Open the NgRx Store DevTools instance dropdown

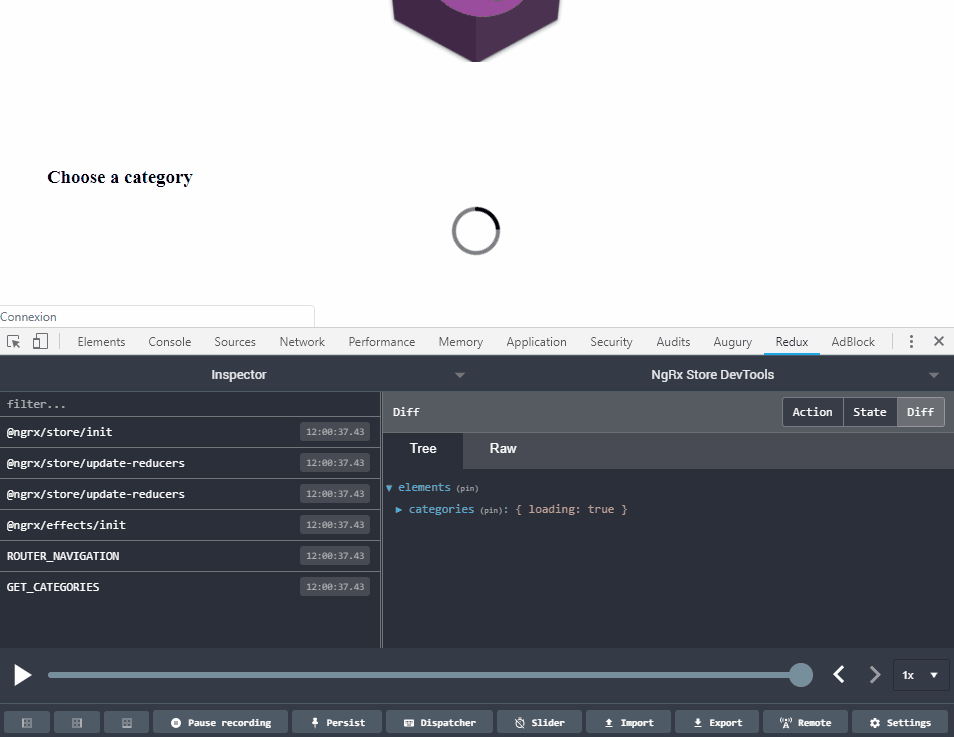[x=933, y=375]
